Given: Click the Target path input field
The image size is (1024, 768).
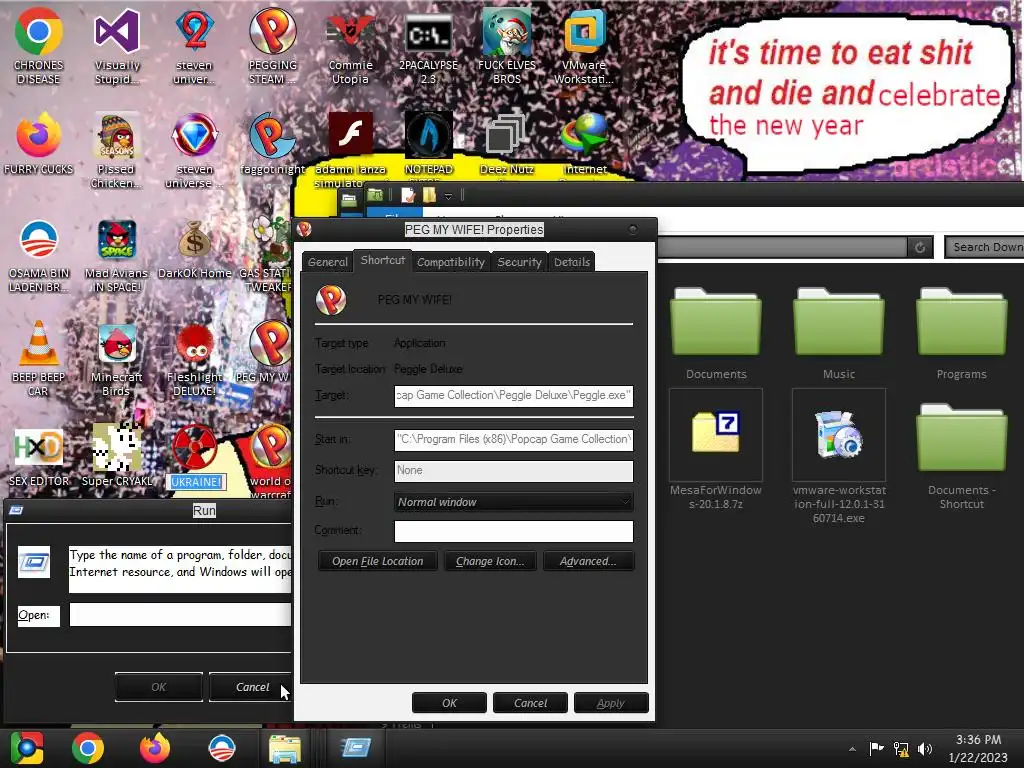Looking at the screenshot, I should (x=513, y=396).
